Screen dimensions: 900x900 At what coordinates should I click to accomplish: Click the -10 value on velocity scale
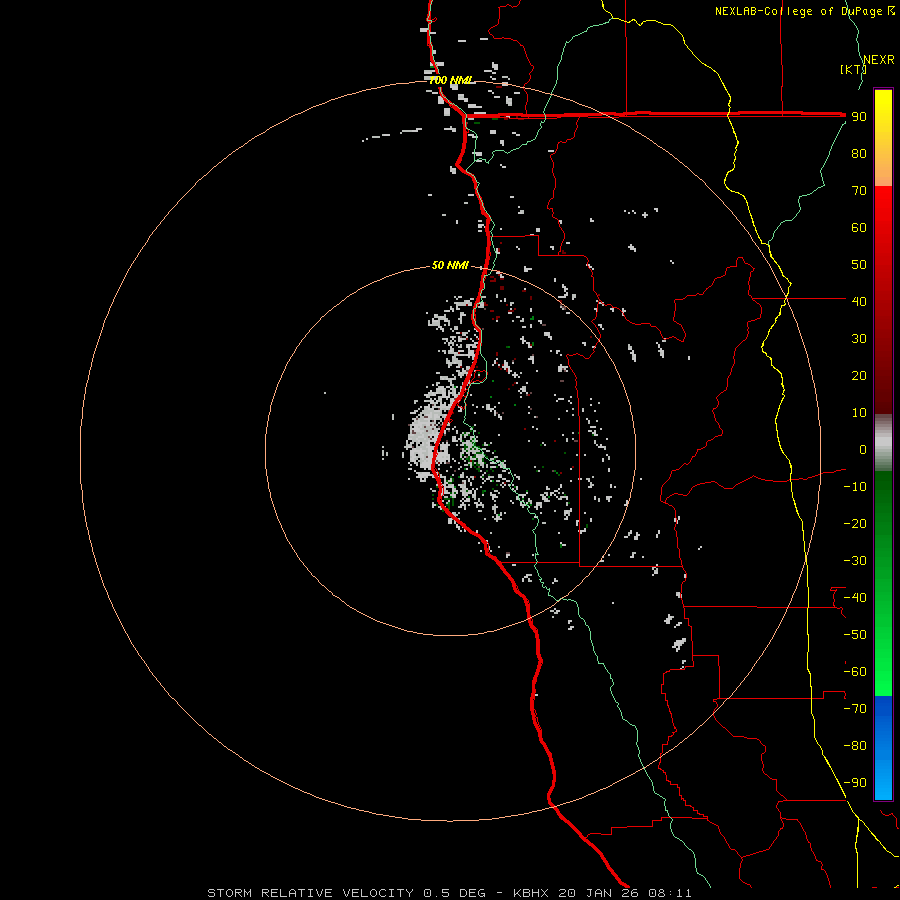(855, 487)
